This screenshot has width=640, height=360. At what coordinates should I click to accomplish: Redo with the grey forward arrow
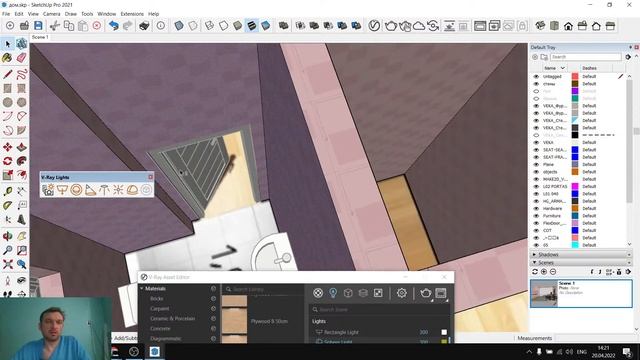click(x=128, y=26)
